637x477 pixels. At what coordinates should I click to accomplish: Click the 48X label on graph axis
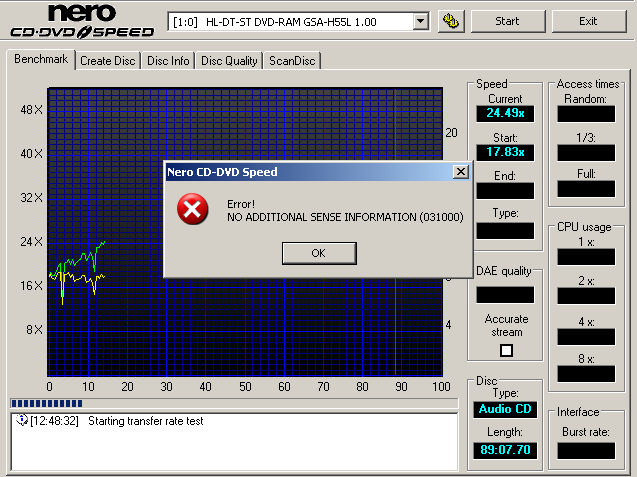click(x=31, y=110)
